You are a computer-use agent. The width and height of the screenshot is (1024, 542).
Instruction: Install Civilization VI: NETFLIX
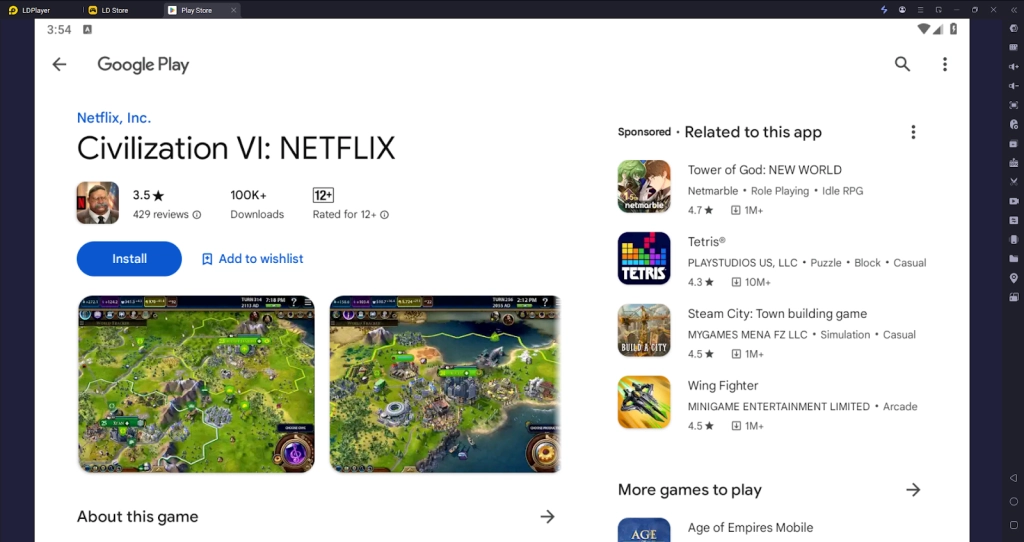(x=129, y=259)
